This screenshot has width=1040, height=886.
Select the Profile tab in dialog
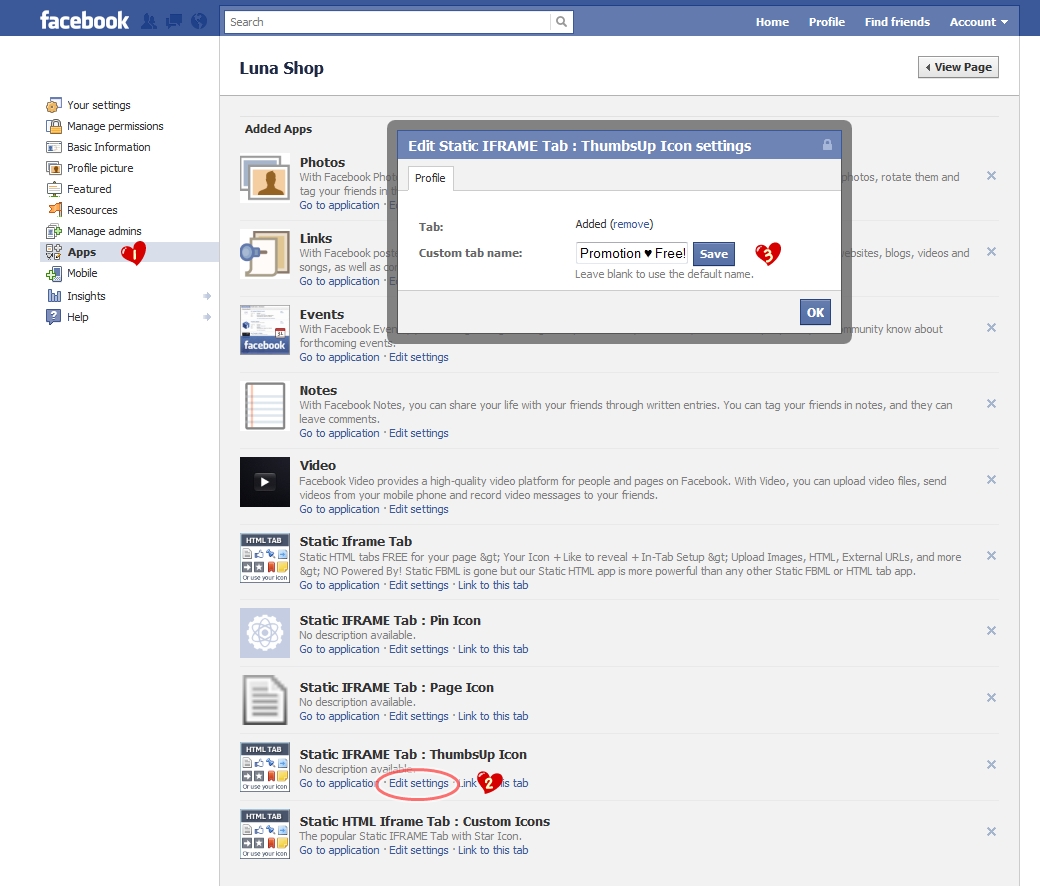(430, 178)
